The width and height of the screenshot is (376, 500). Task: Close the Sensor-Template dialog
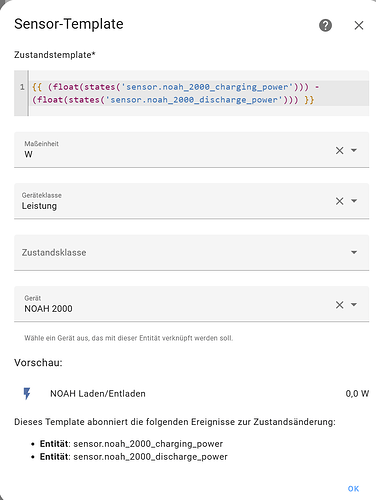tap(359, 25)
